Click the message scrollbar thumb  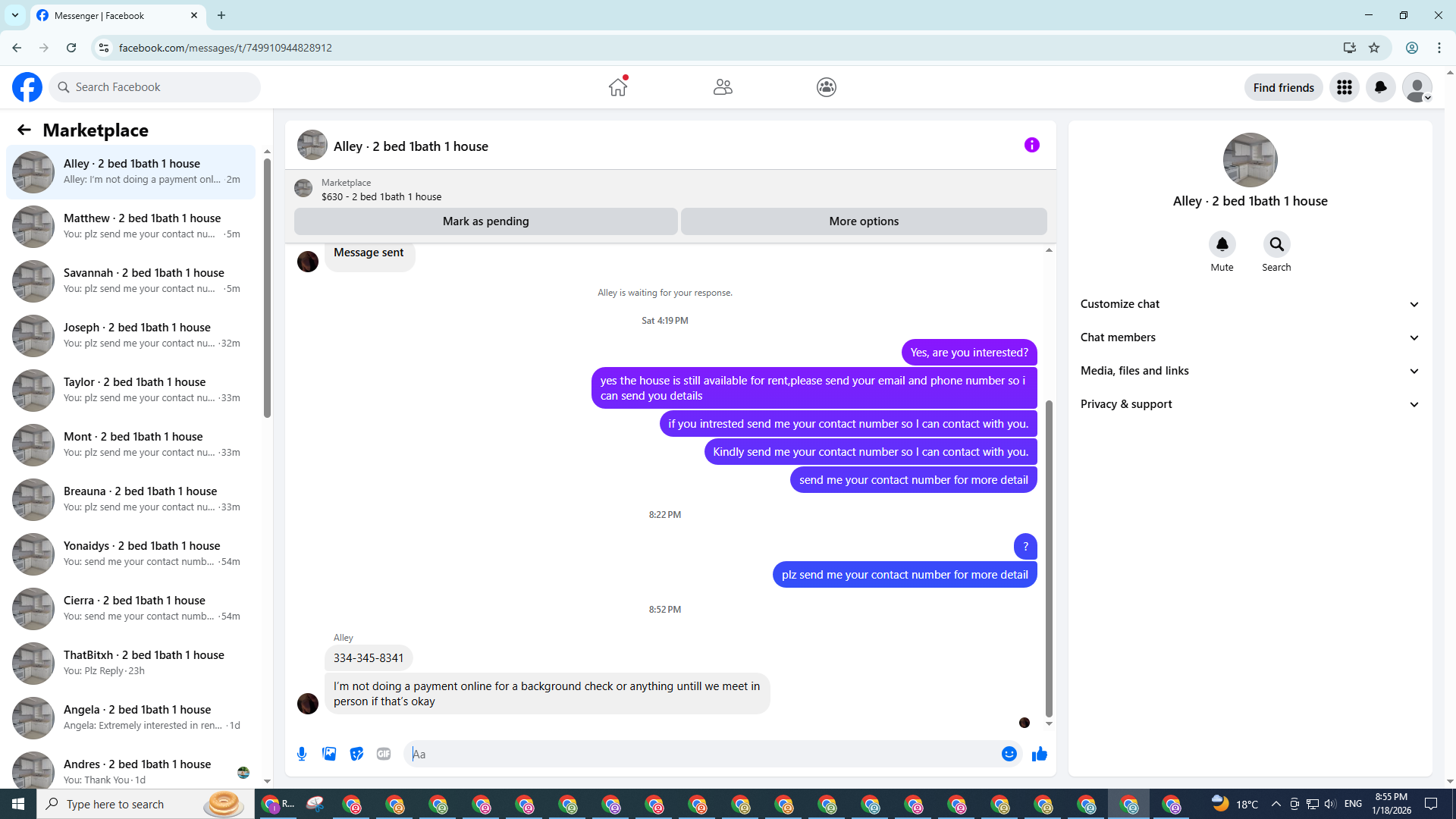pos(1049,557)
